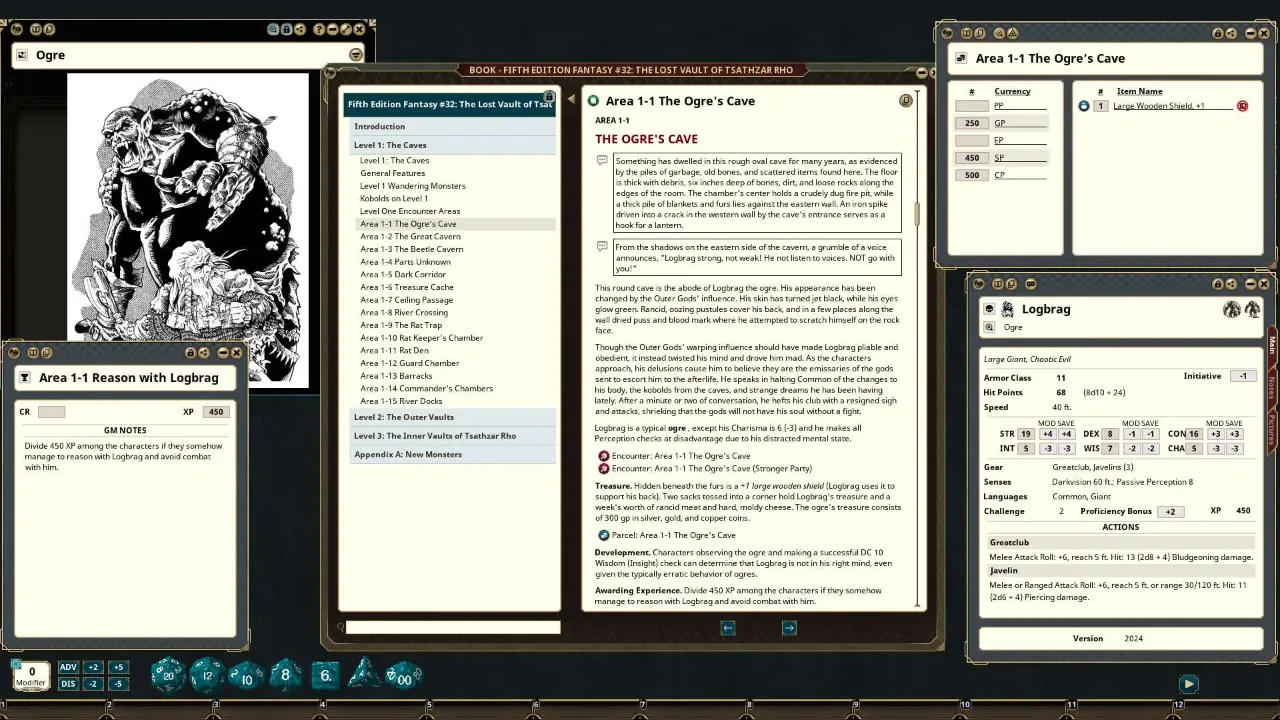
Task: Collapse the Level 1: The Caves section
Action: [x=452, y=145]
